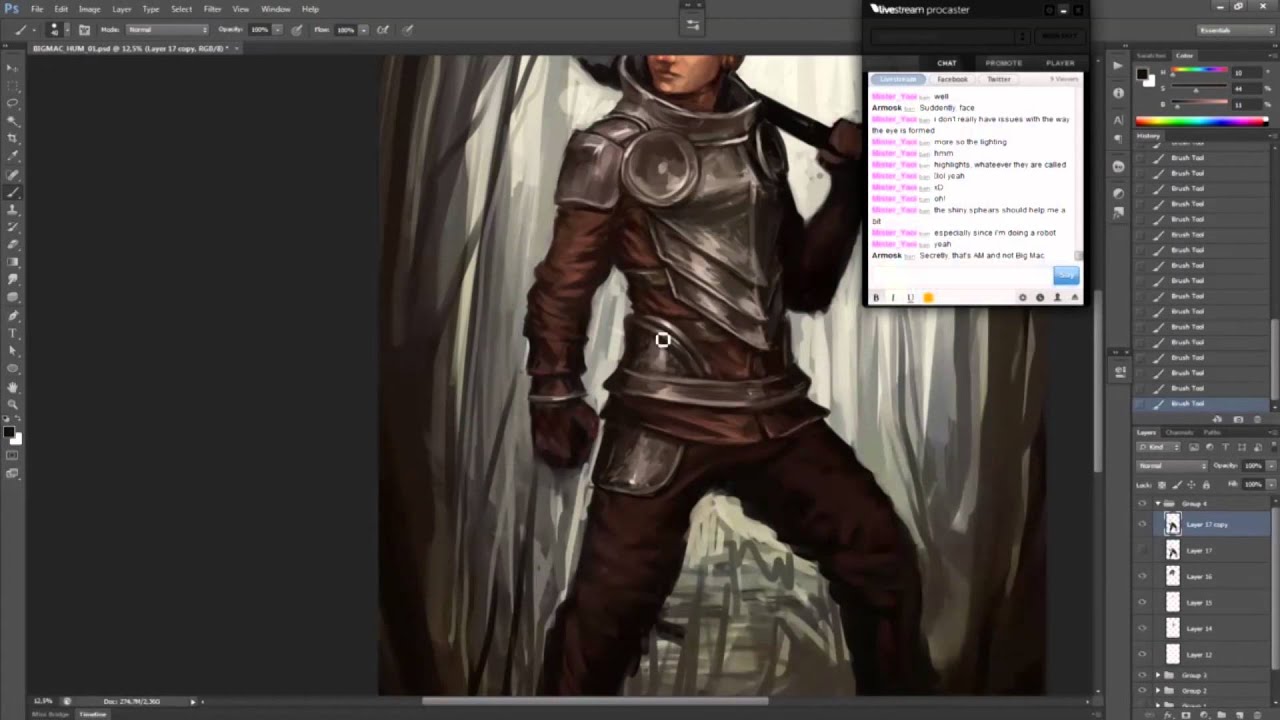Select the Type tool
Viewport: 1280px width, 720px height.
(13, 333)
